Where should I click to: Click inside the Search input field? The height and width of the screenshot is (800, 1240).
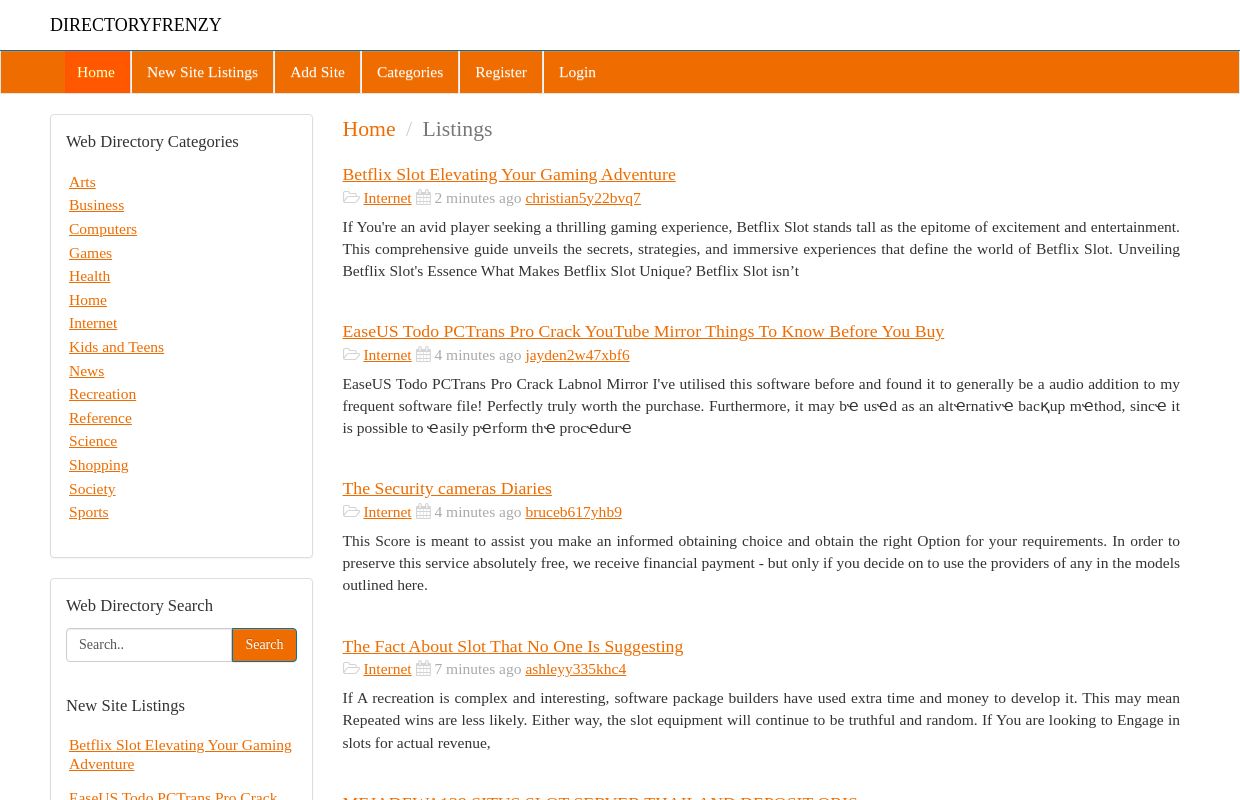tap(148, 644)
